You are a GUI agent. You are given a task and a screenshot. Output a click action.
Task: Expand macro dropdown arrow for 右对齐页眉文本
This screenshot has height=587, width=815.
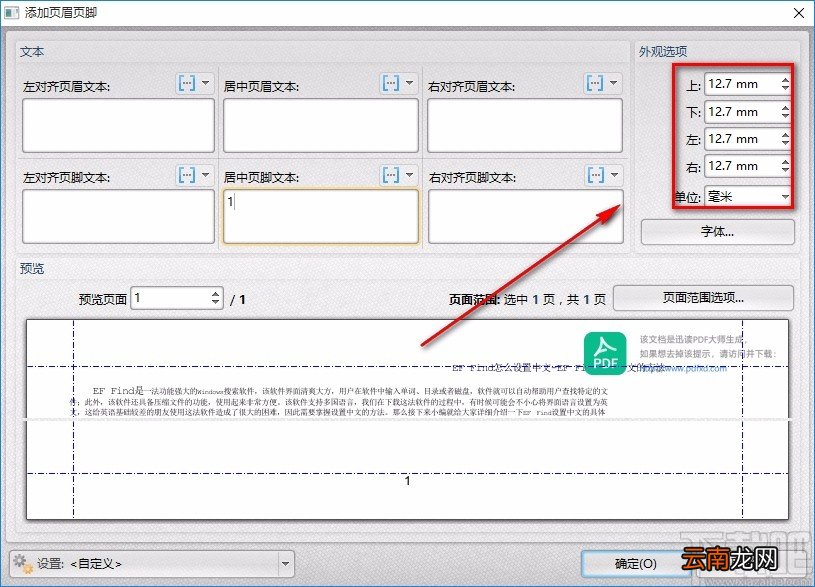point(614,83)
